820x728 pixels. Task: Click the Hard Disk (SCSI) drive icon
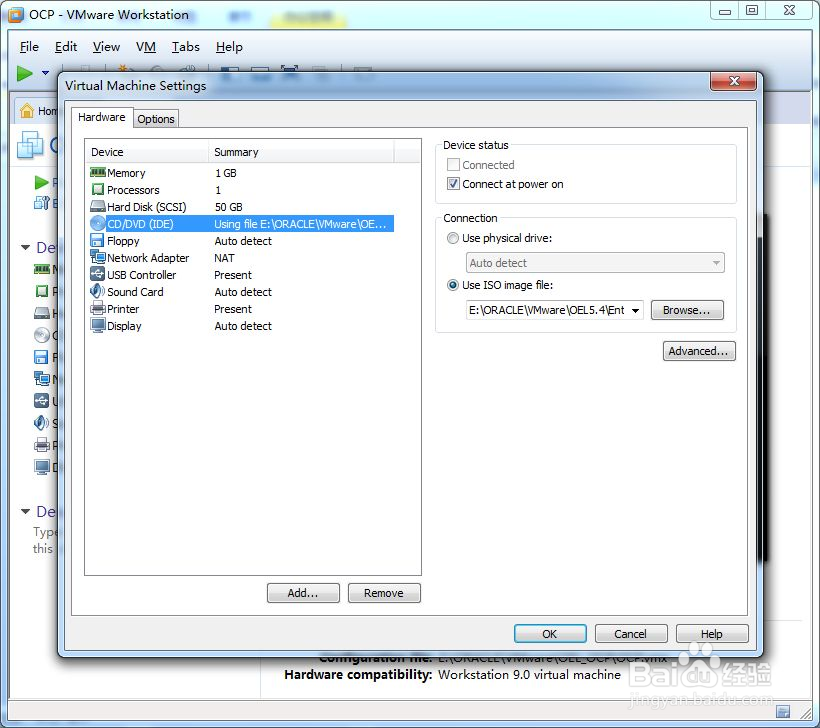[98, 206]
